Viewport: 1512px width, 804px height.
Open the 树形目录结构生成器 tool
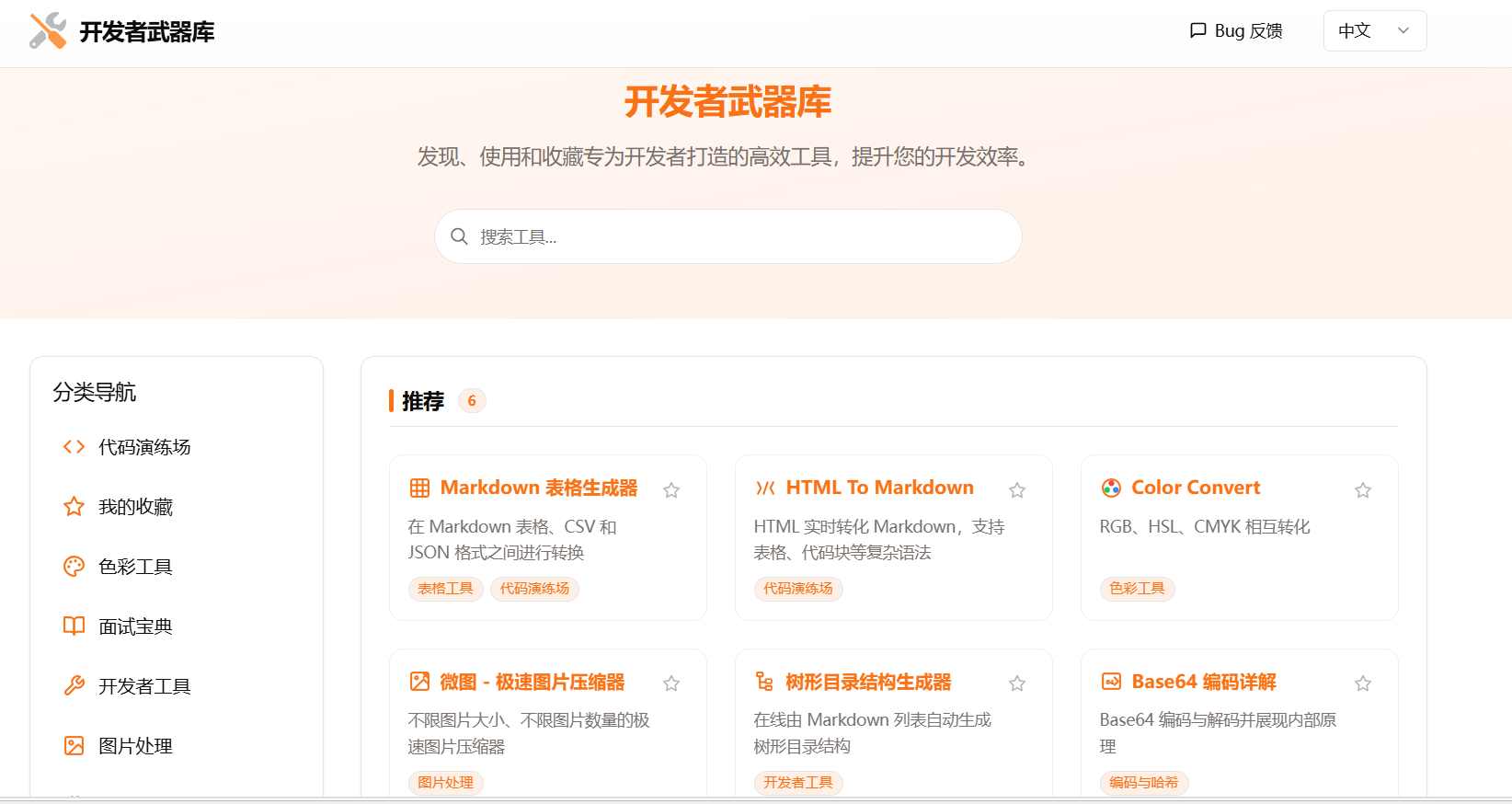click(868, 682)
